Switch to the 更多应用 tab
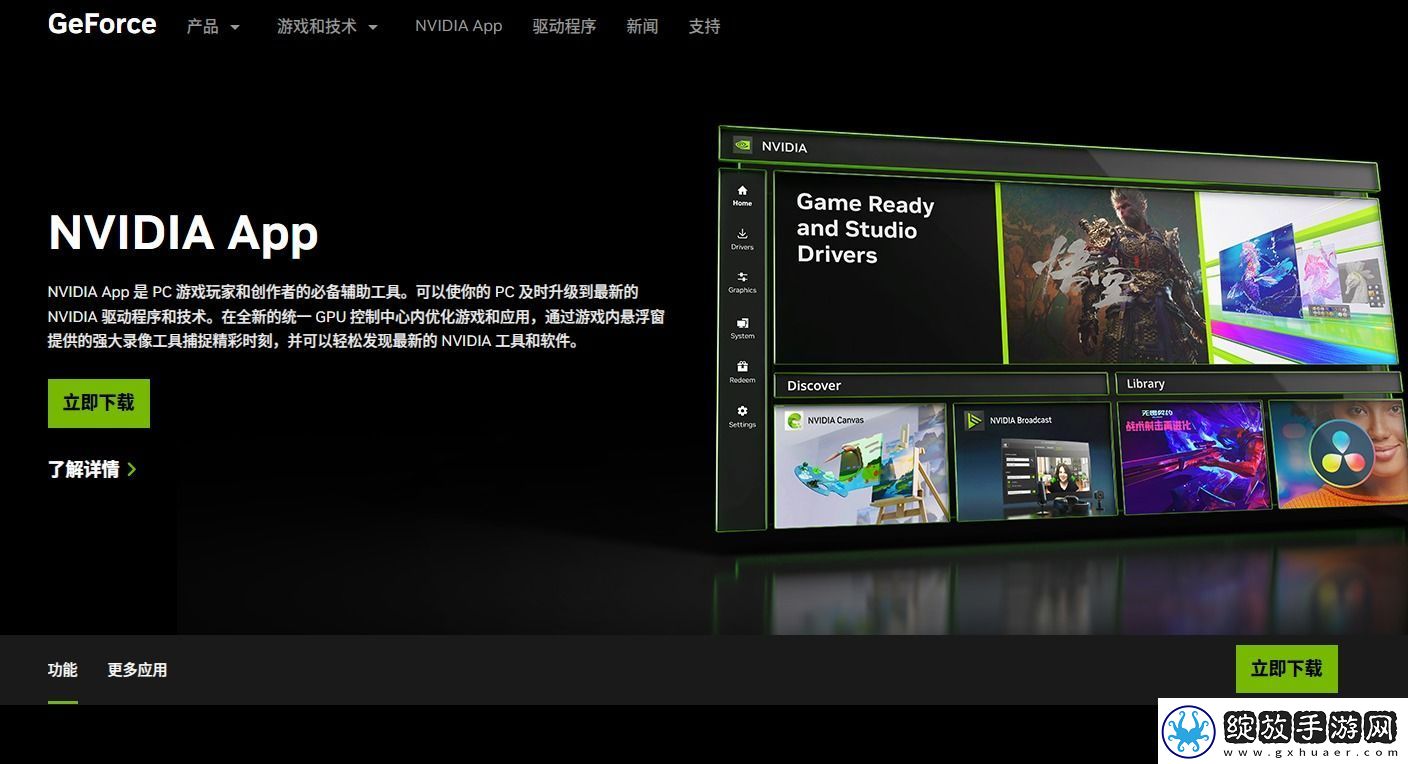This screenshot has height=764, width=1408. pos(137,670)
